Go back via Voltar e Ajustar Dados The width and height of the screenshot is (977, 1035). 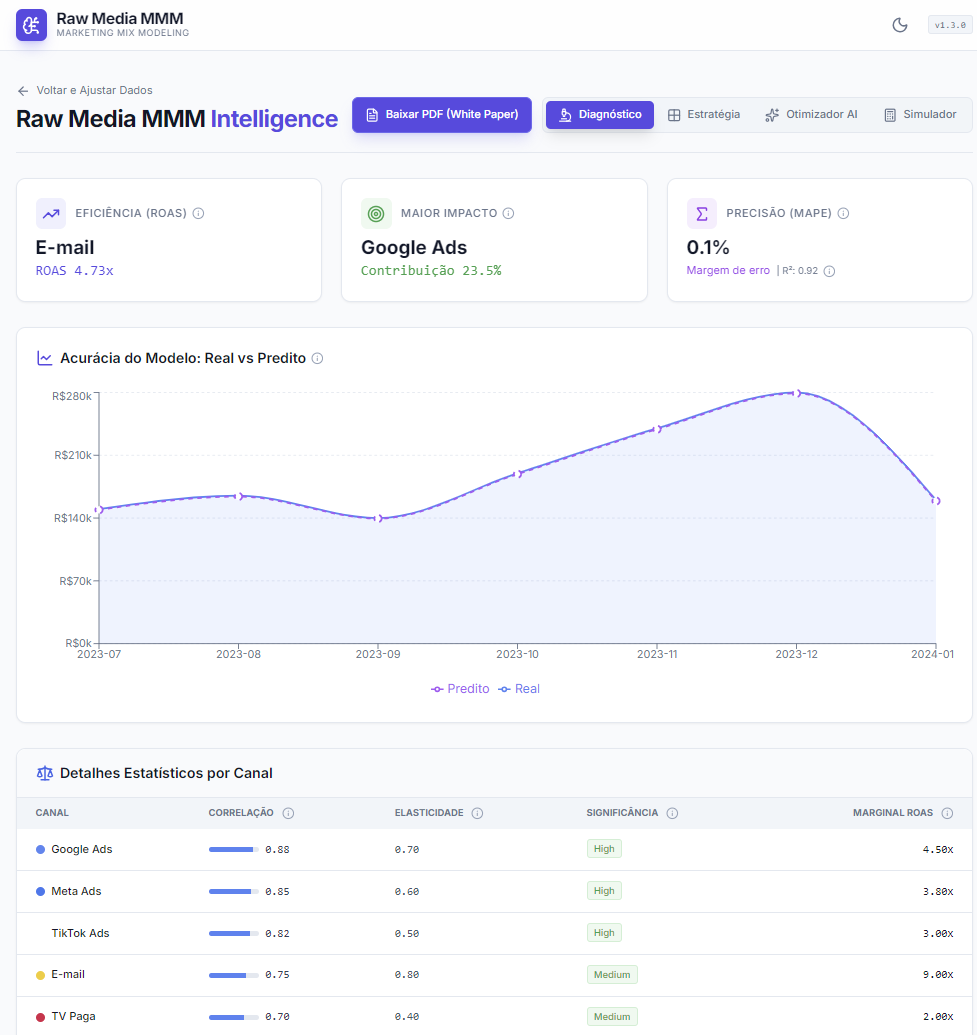coord(84,90)
